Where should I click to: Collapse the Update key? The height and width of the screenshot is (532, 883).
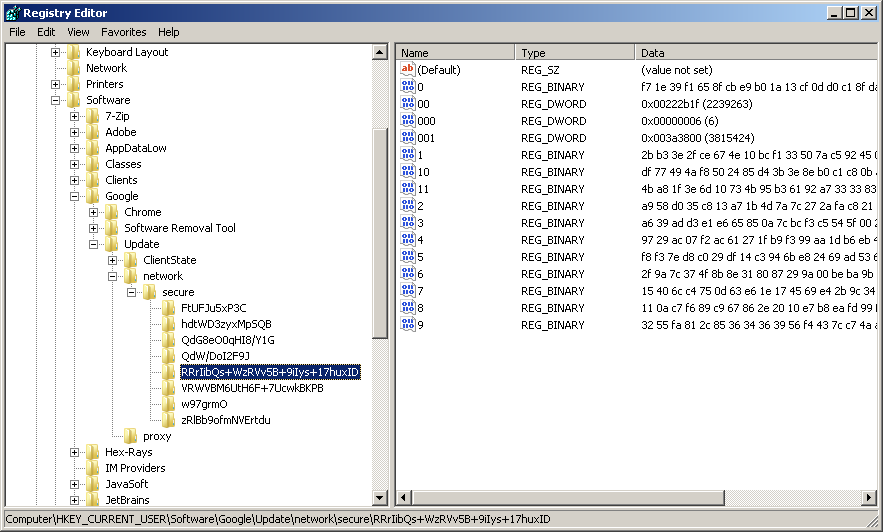(93, 244)
